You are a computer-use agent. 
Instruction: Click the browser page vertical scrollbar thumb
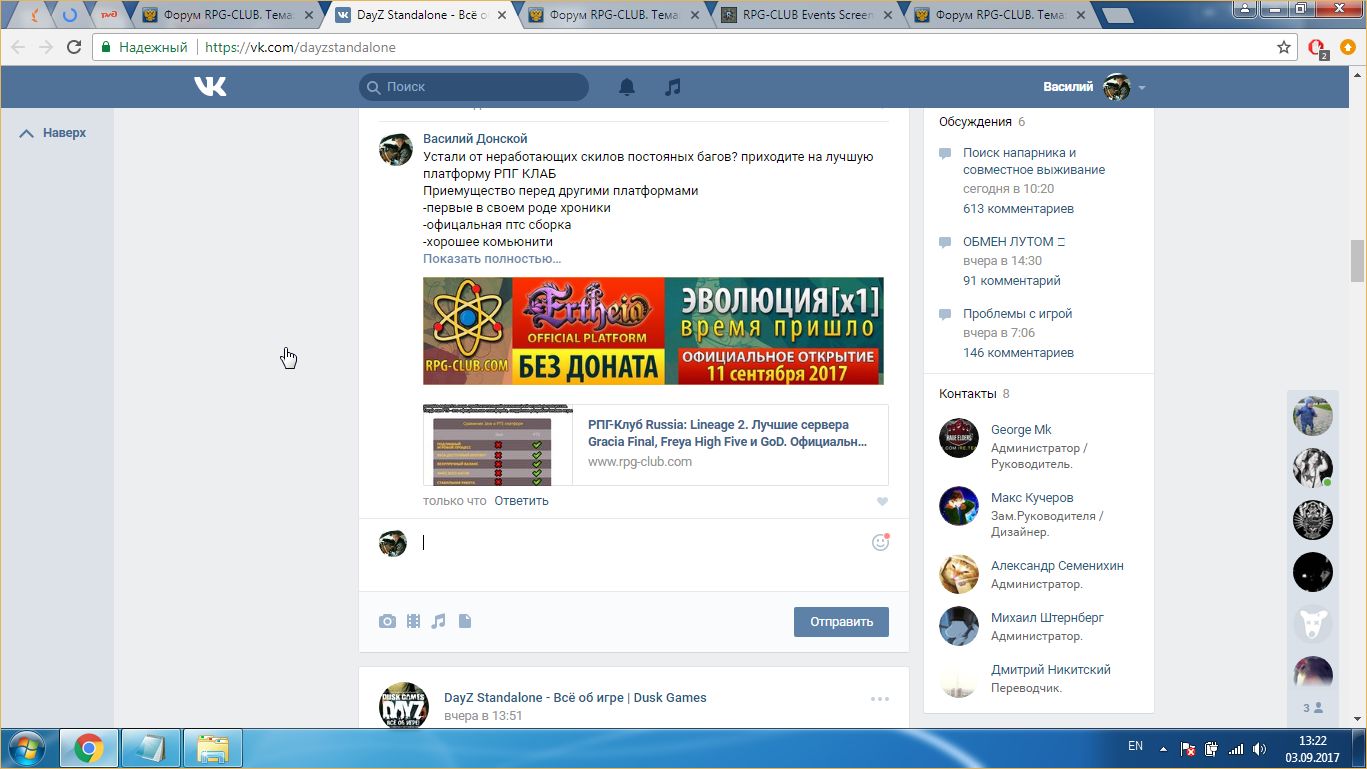click(1357, 261)
